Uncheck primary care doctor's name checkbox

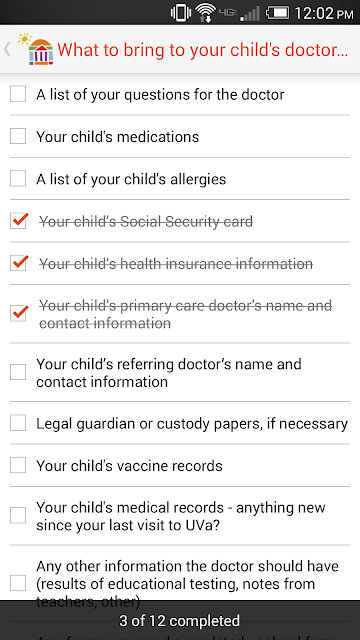(19, 313)
